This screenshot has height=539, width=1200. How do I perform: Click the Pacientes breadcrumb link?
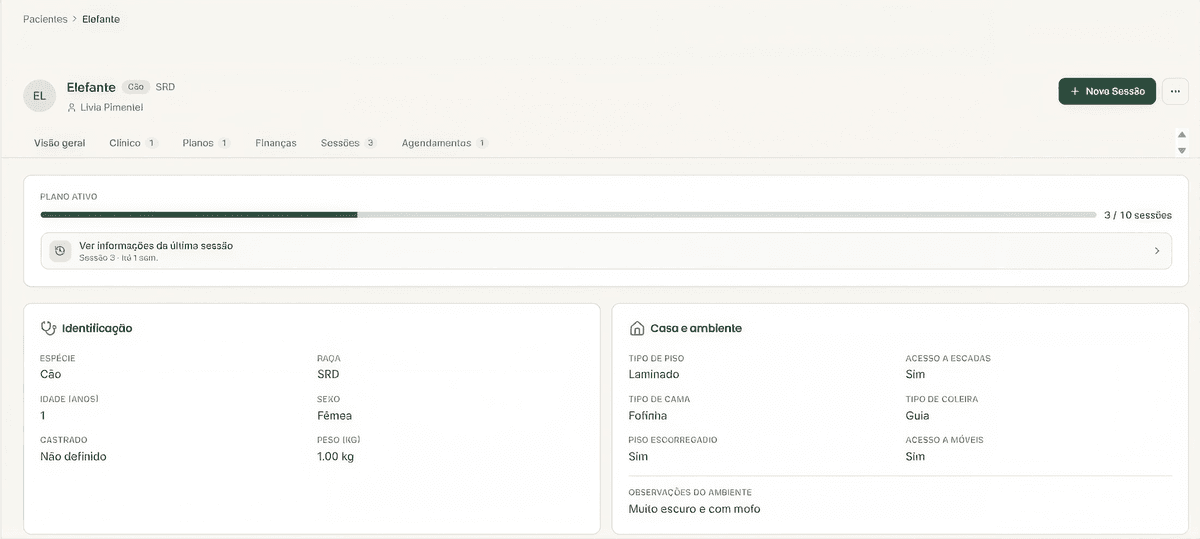click(45, 19)
